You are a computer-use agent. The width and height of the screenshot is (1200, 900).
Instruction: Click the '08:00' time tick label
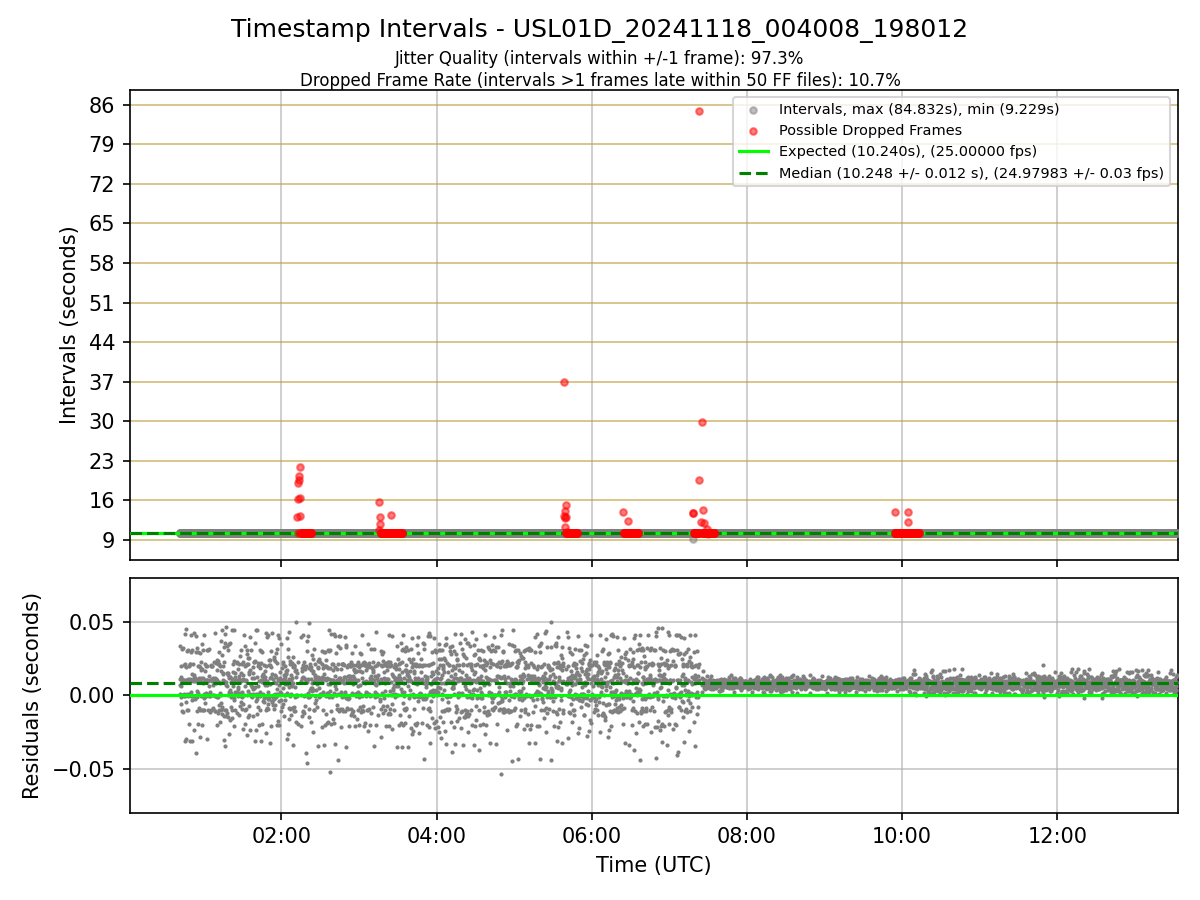coord(747,835)
